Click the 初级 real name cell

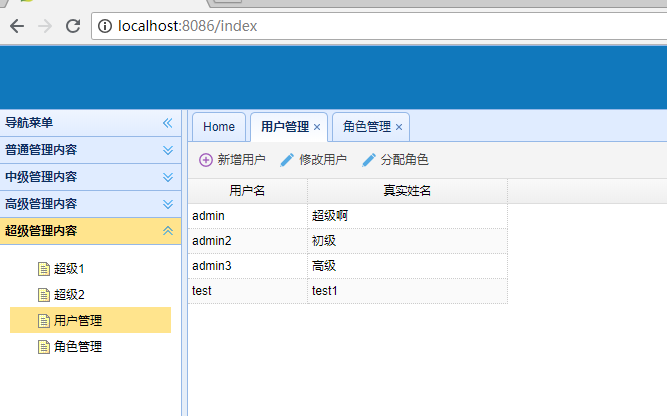pyautogui.click(x=408, y=241)
